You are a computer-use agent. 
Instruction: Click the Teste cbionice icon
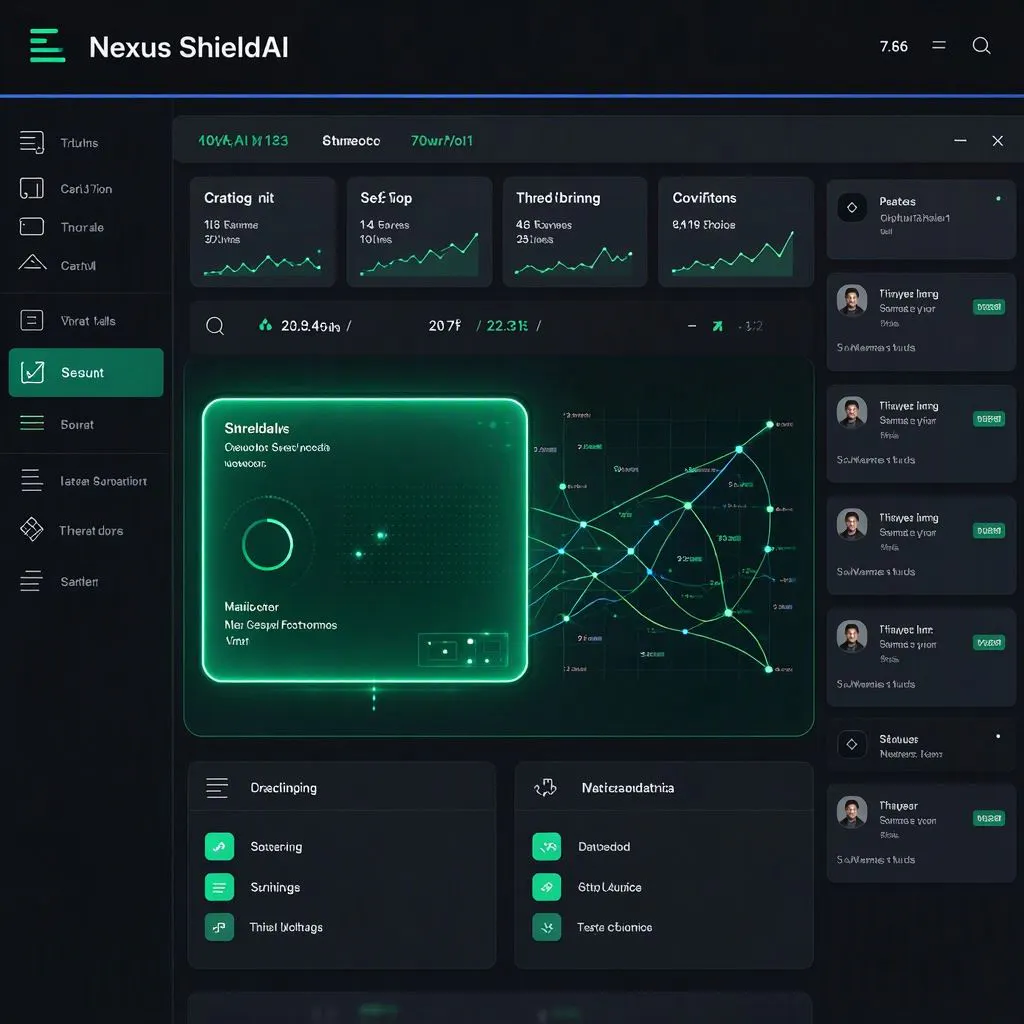[547, 927]
